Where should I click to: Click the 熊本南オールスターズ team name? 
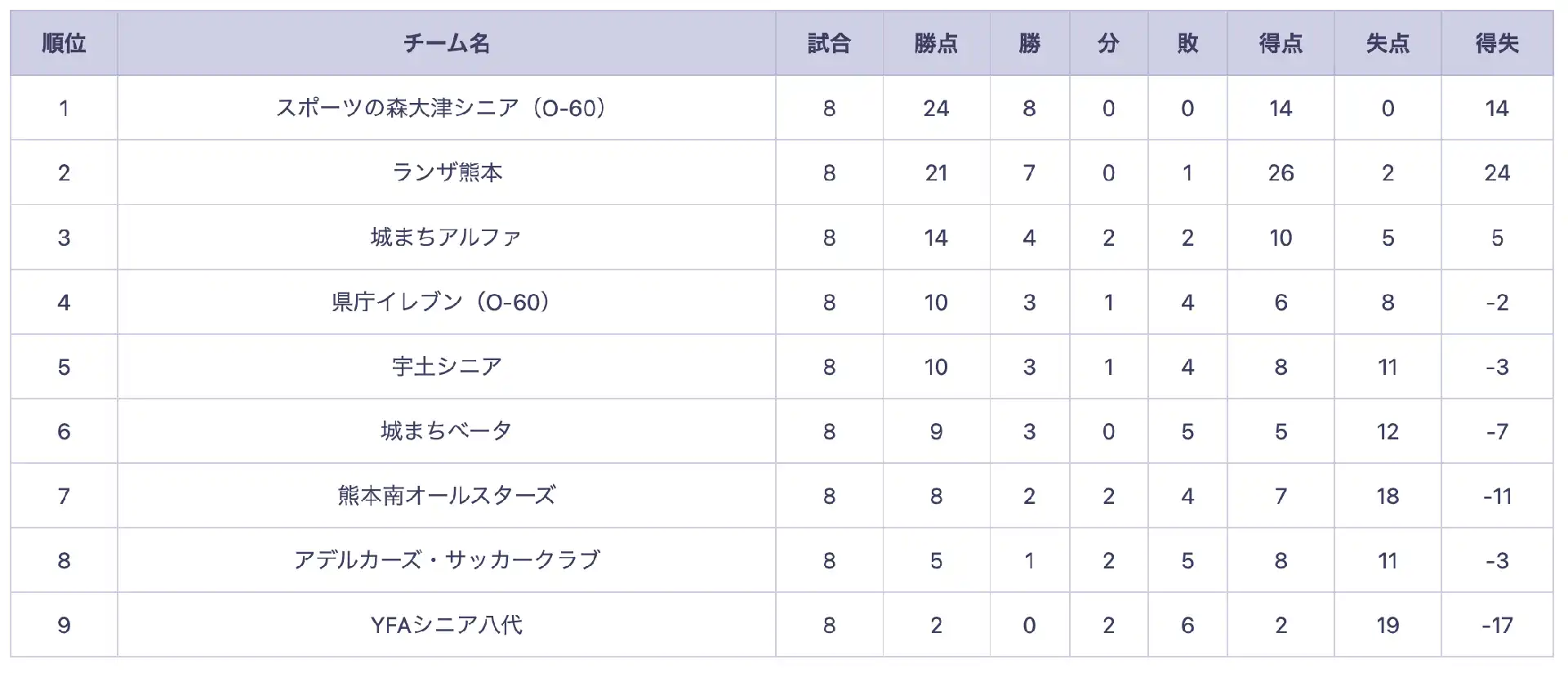click(446, 496)
